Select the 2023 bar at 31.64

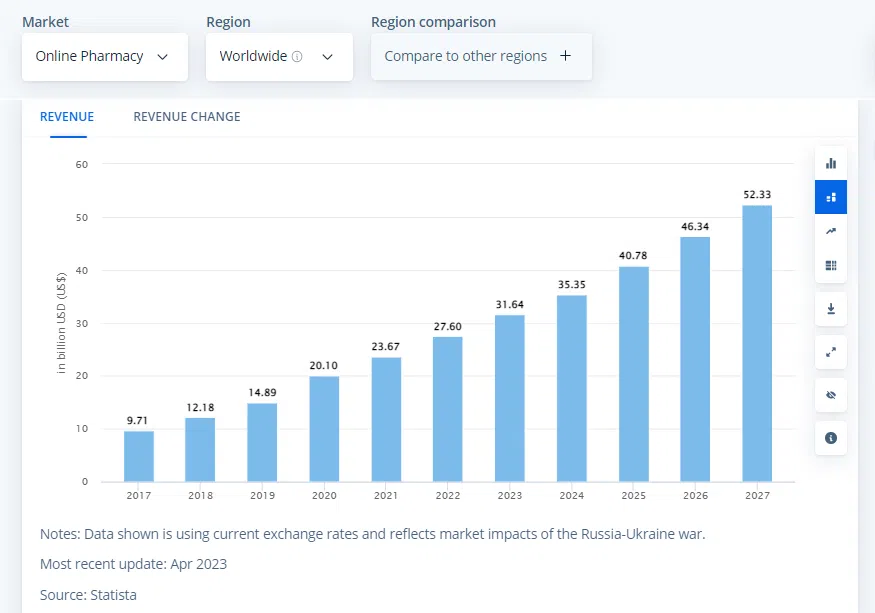point(510,398)
